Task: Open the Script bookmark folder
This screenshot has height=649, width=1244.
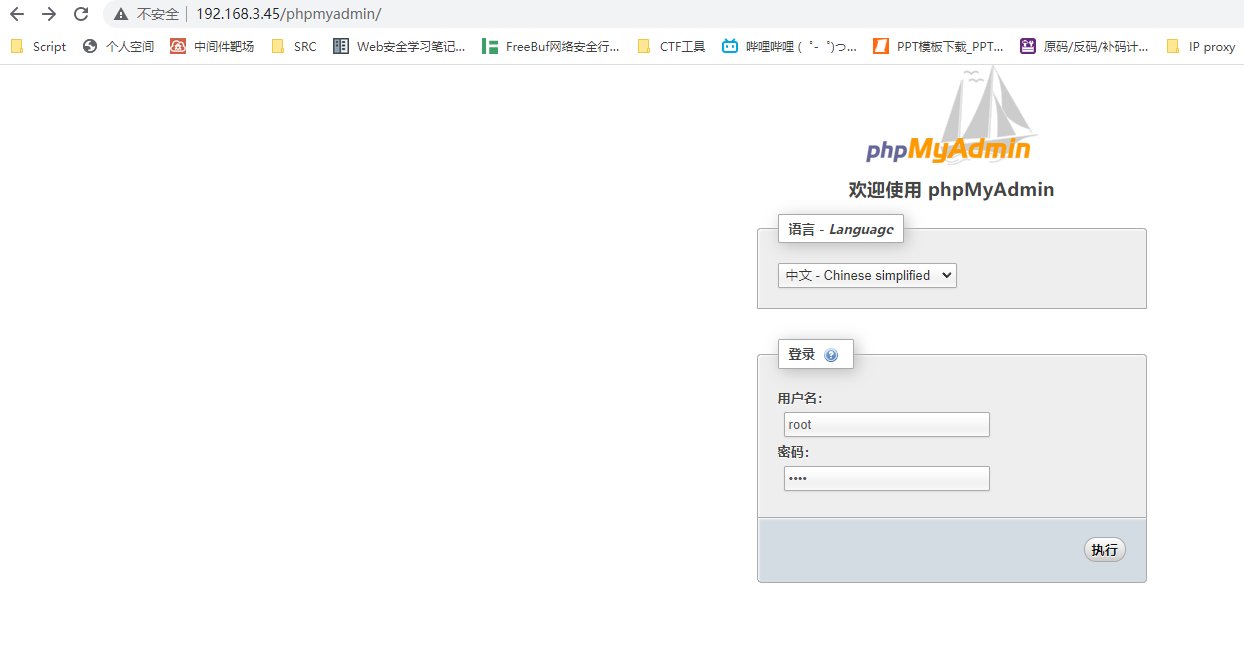Action: click(38, 46)
